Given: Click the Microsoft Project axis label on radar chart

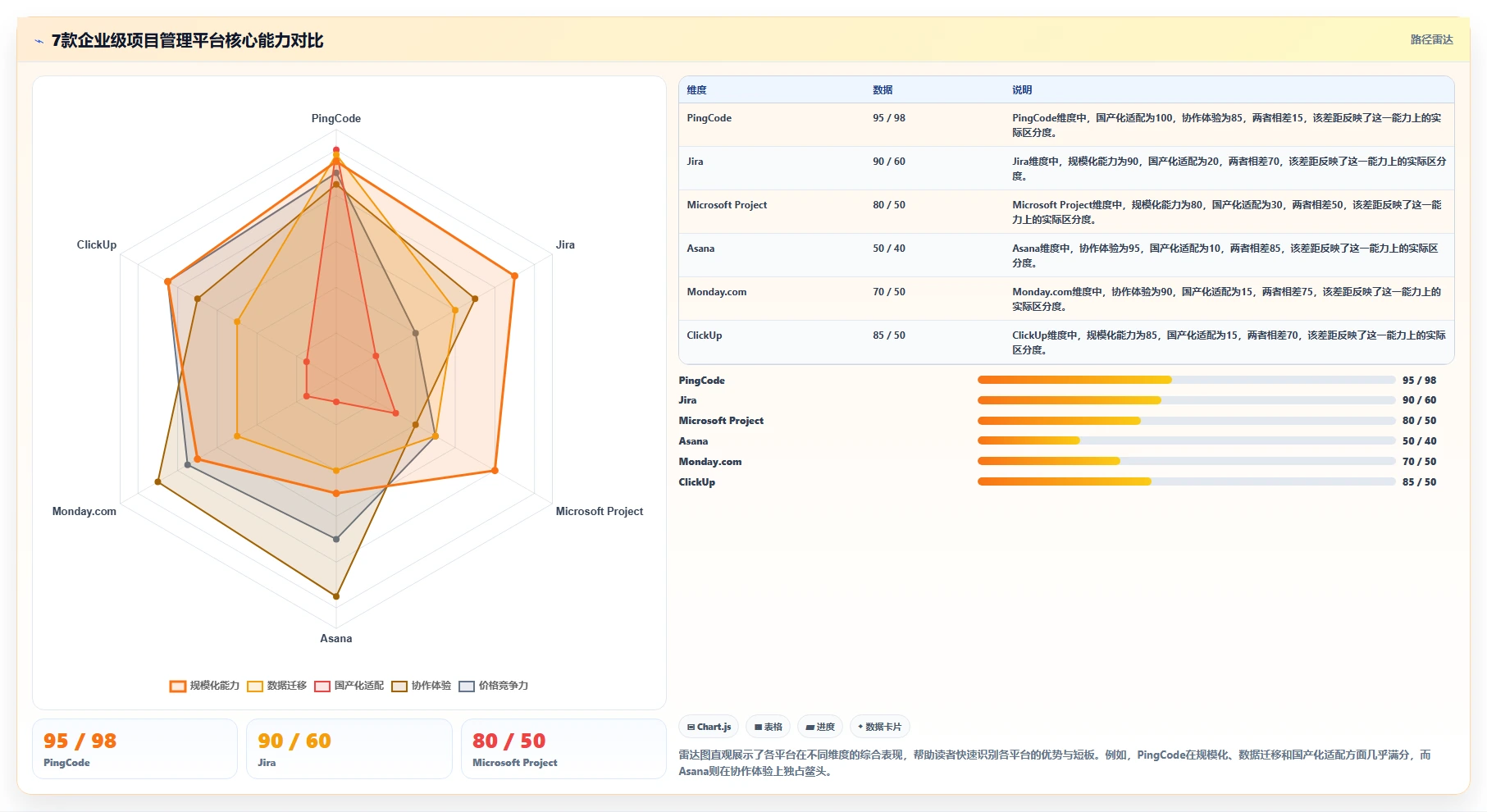Looking at the screenshot, I should point(600,511).
